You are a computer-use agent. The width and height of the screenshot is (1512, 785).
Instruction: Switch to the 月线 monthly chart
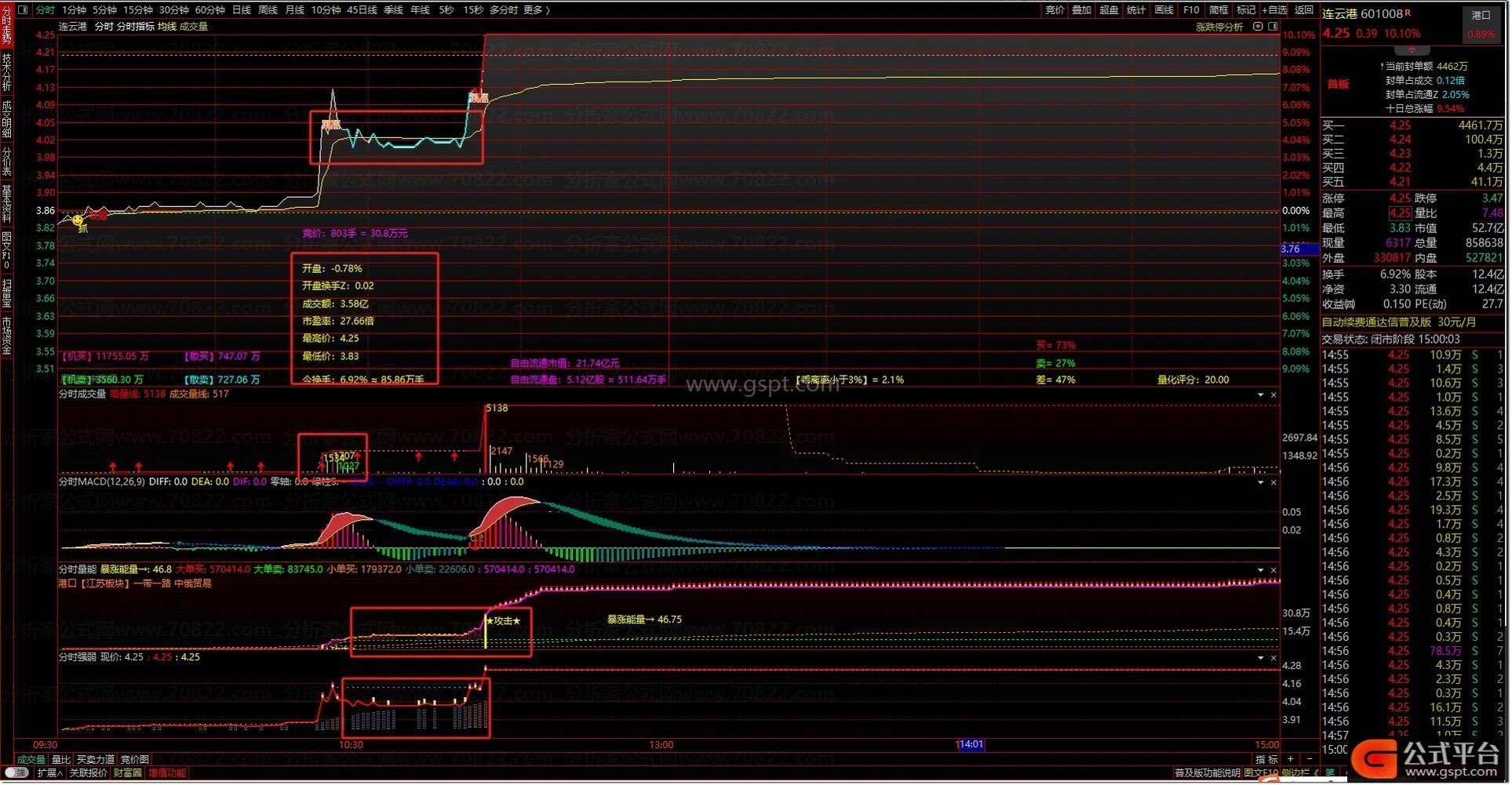[x=295, y=9]
